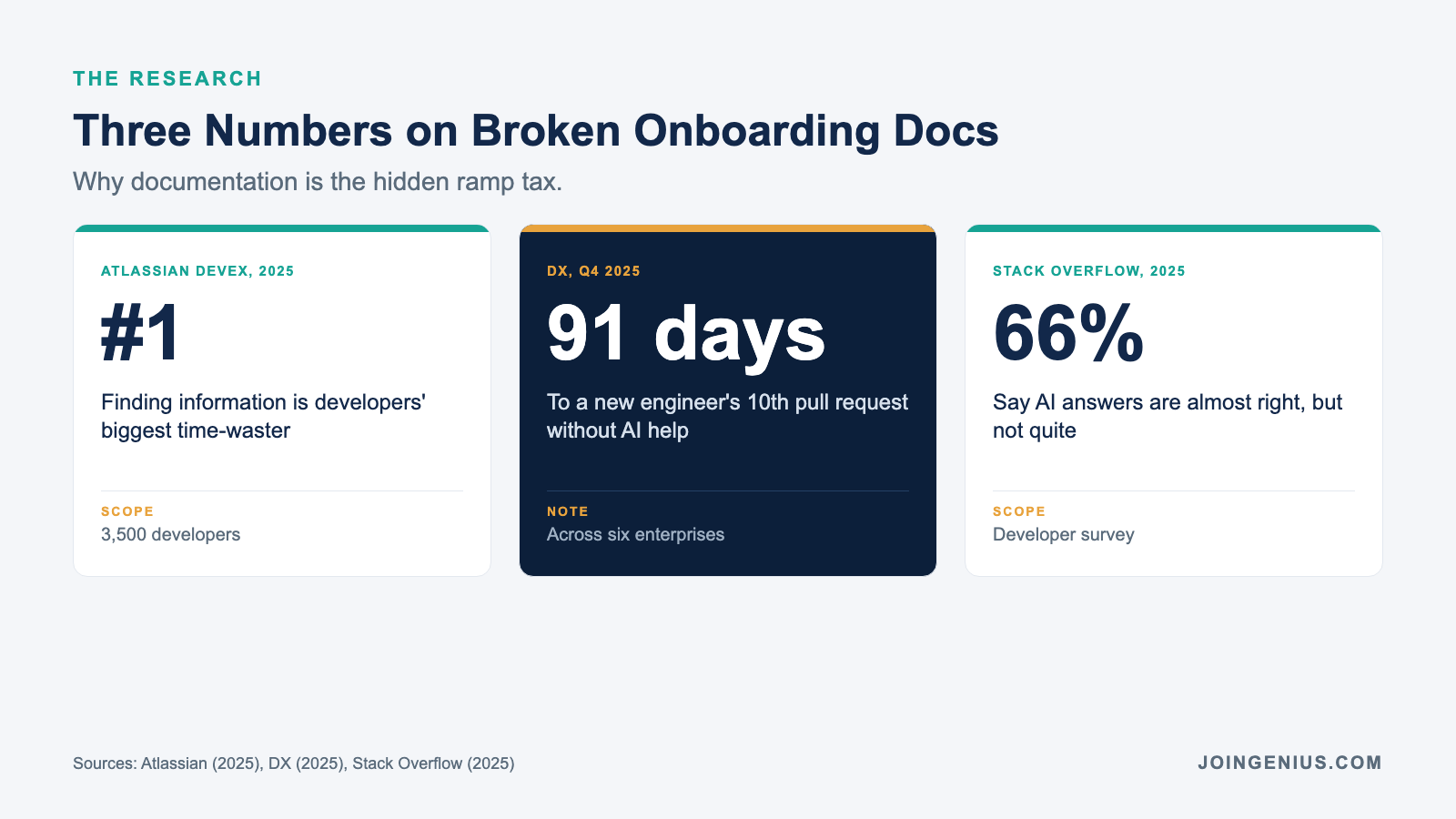Click 'Finding information is developers' biggest time-waster'

pyautogui.click(x=264, y=416)
